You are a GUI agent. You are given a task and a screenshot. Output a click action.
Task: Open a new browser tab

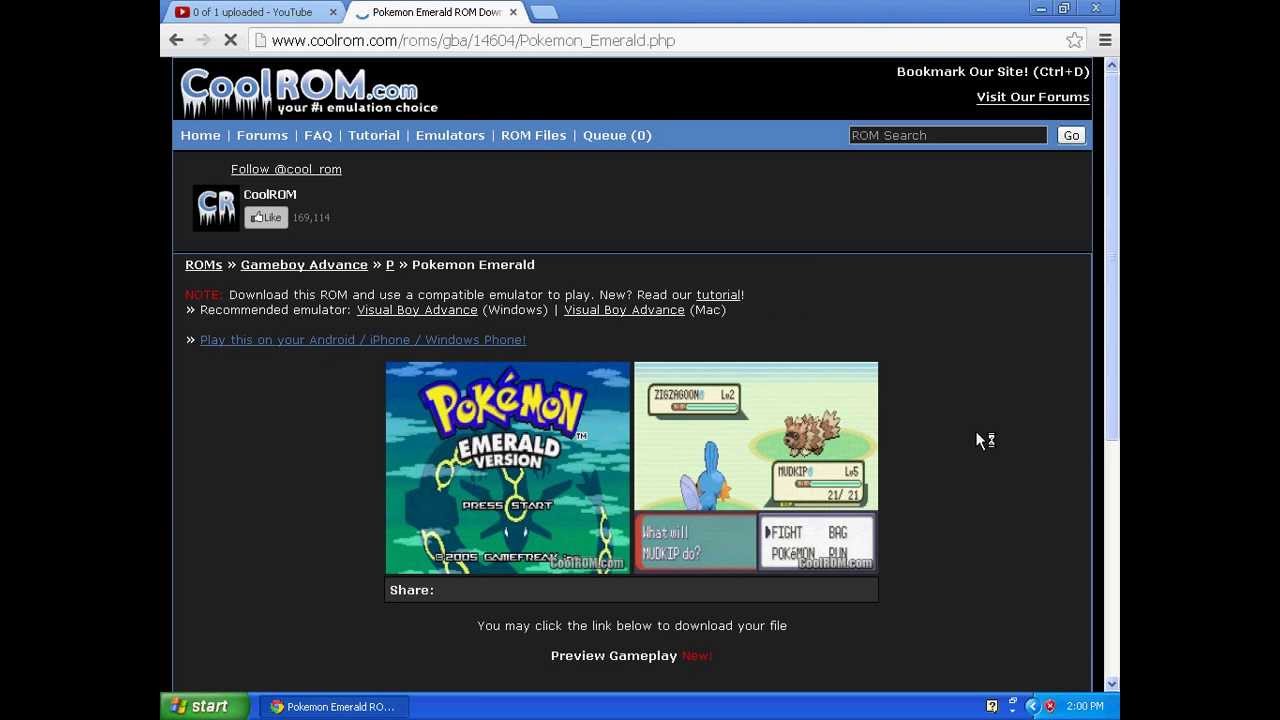[543, 12]
